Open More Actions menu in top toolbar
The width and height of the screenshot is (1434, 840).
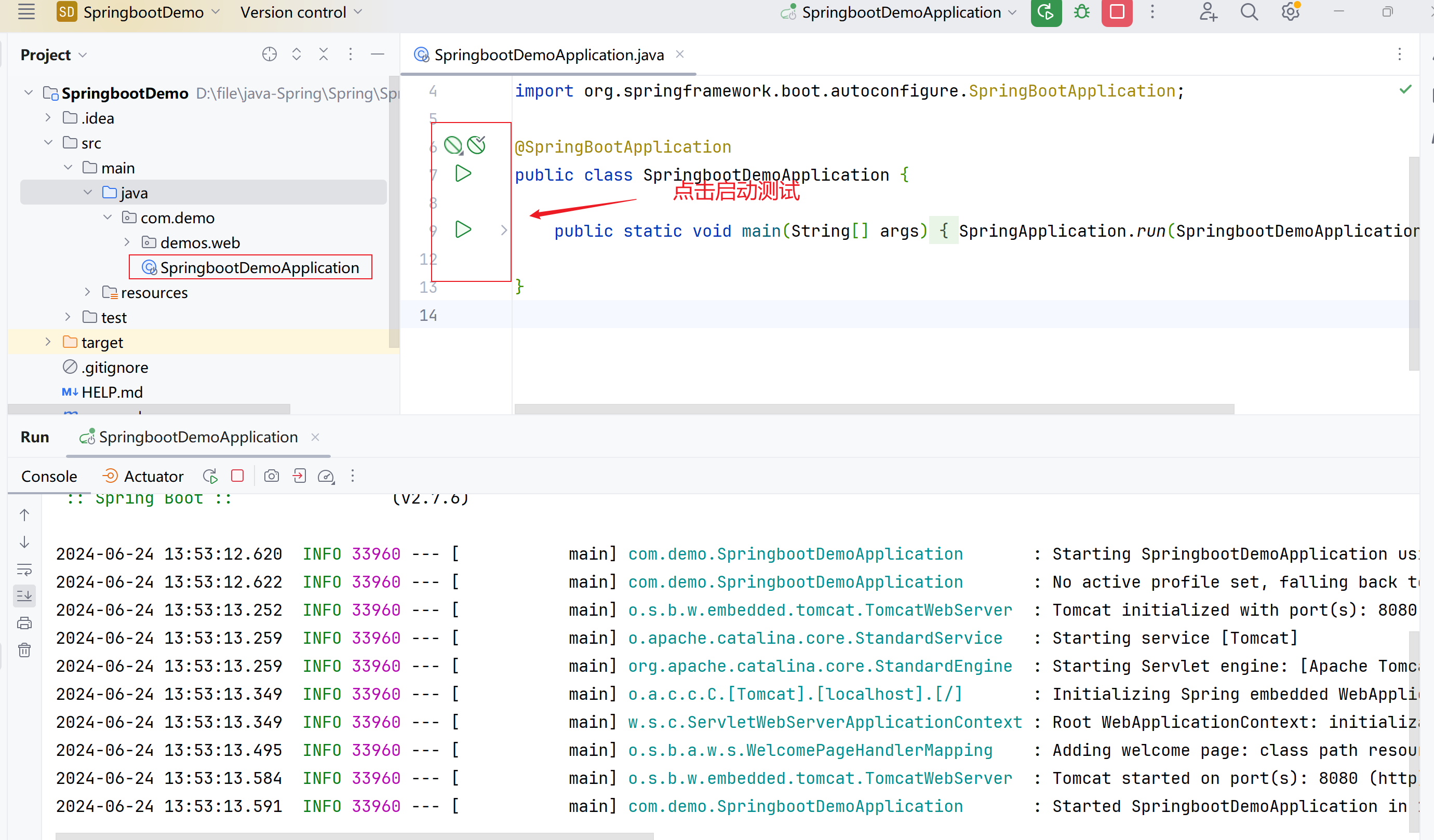point(1152,12)
